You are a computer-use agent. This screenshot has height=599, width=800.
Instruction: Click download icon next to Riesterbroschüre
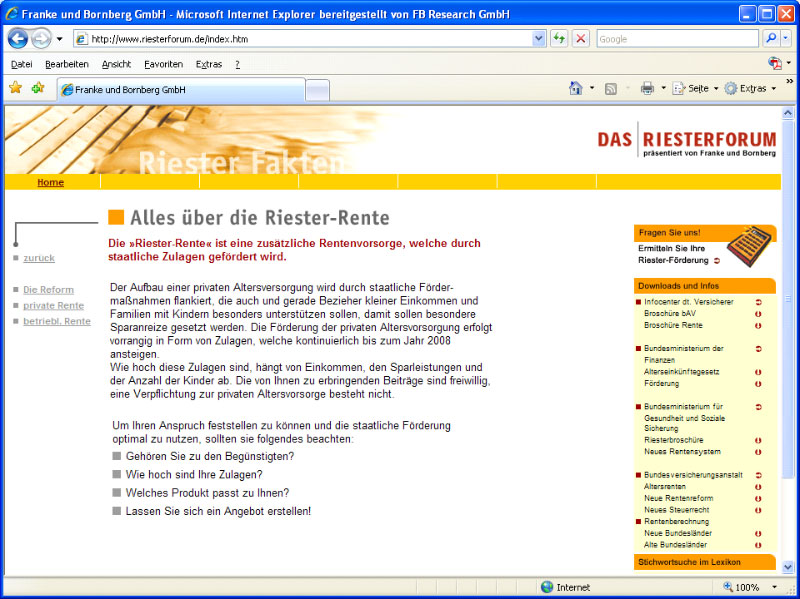tap(758, 440)
